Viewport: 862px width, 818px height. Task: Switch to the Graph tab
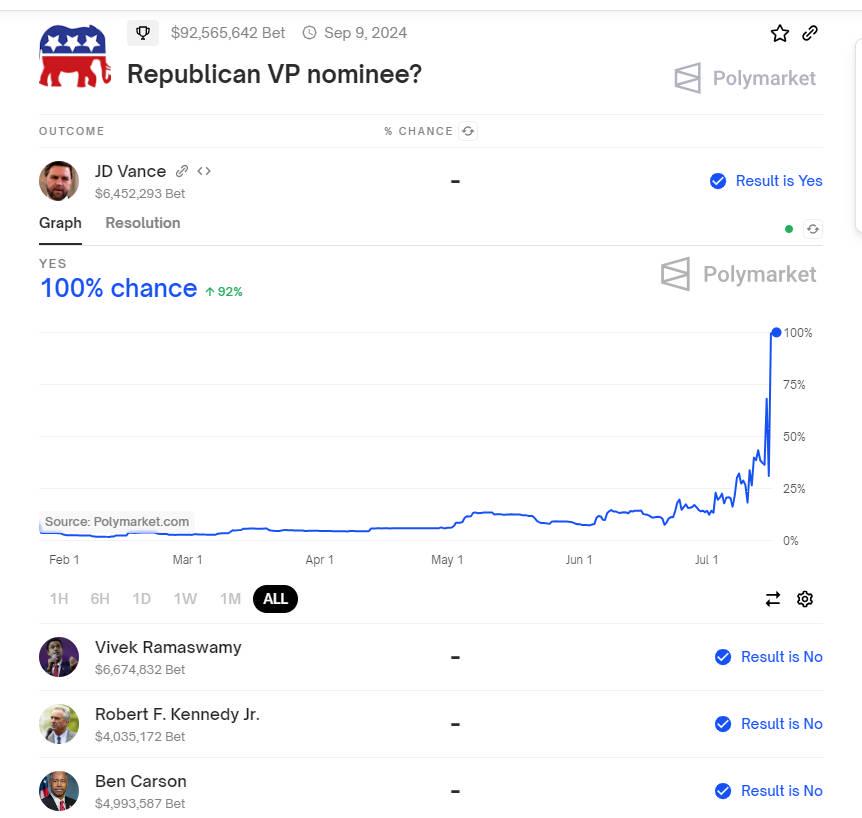pyautogui.click(x=60, y=223)
